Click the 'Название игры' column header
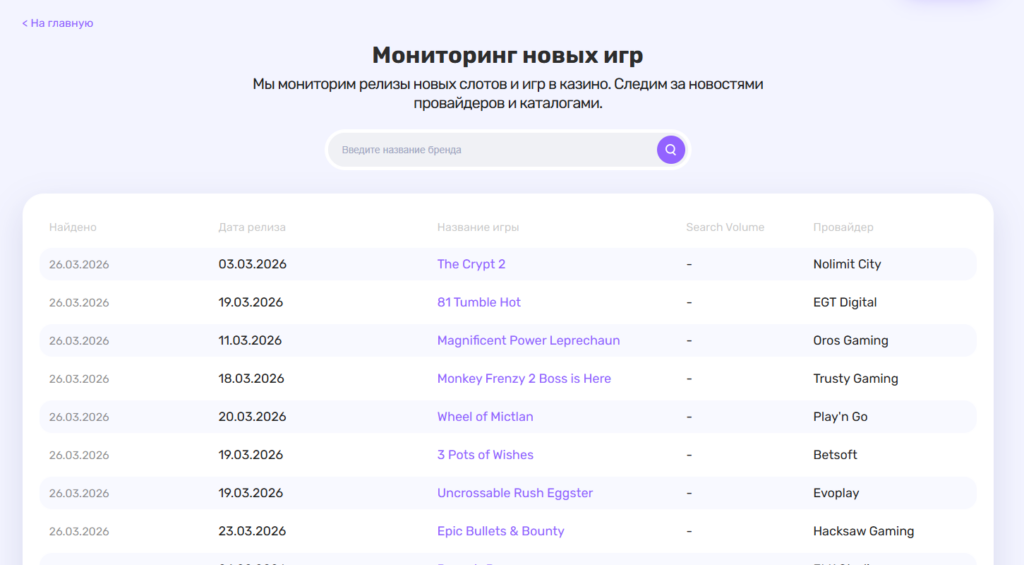 477,227
